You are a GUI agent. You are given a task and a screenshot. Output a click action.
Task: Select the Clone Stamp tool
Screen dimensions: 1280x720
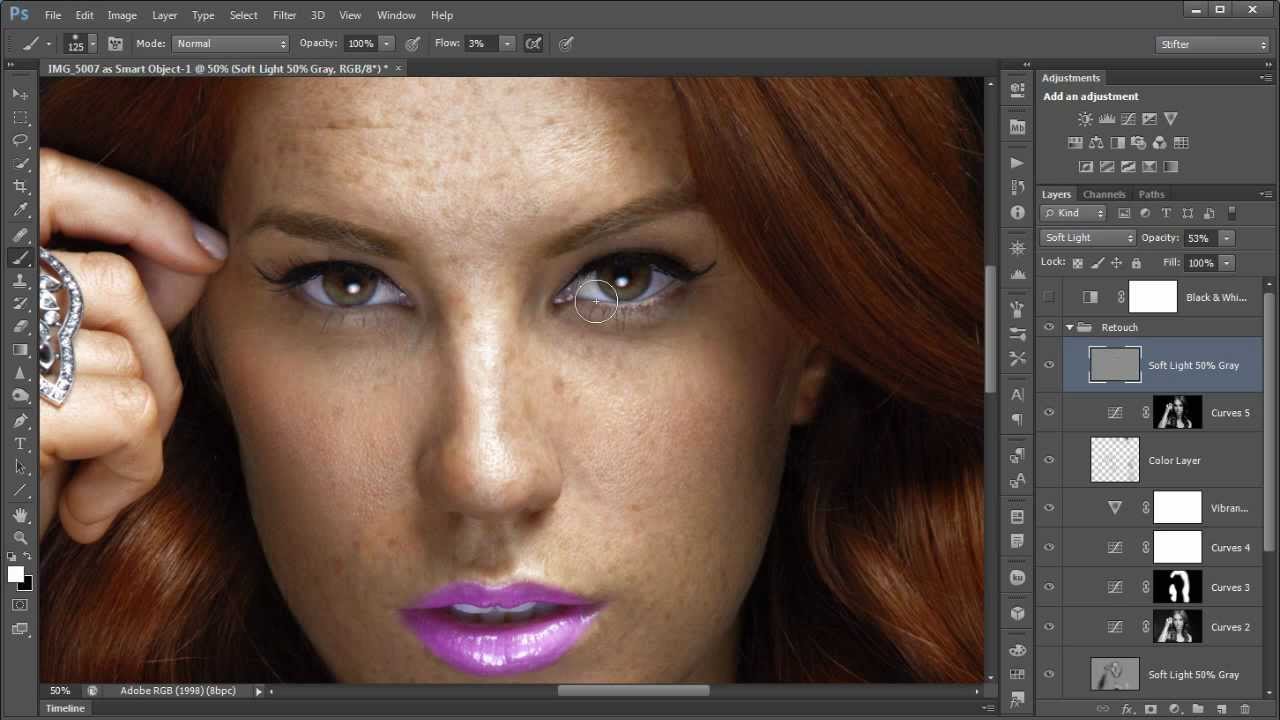[20, 281]
